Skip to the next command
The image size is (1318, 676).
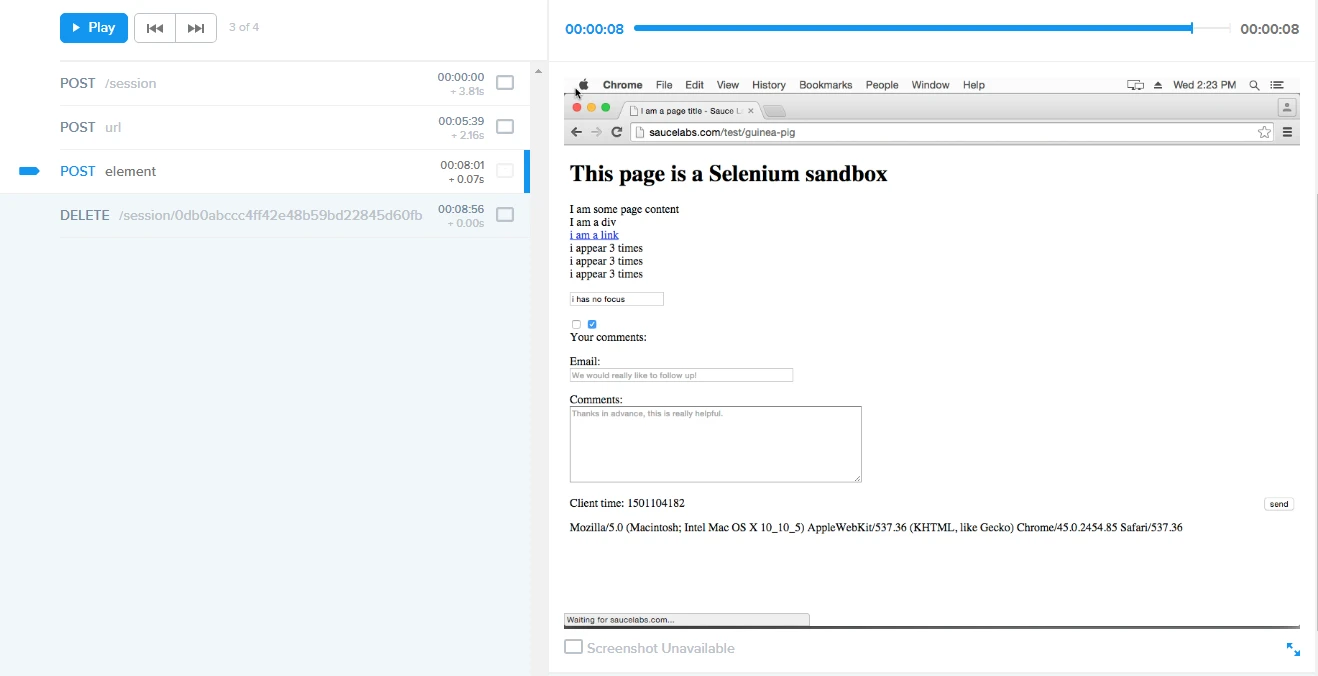pyautogui.click(x=196, y=28)
